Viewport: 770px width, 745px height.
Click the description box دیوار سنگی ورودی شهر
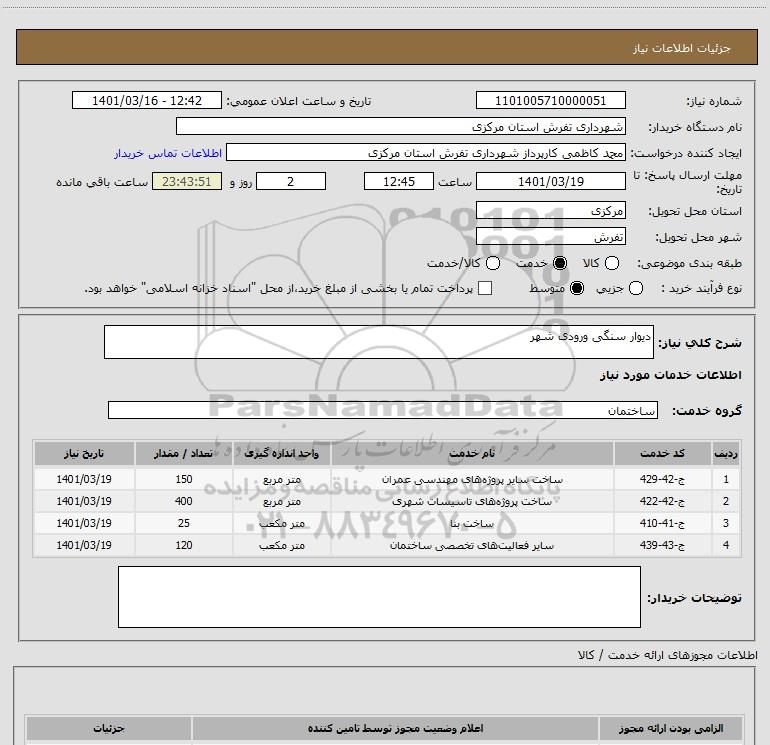pyautogui.click(x=379, y=342)
